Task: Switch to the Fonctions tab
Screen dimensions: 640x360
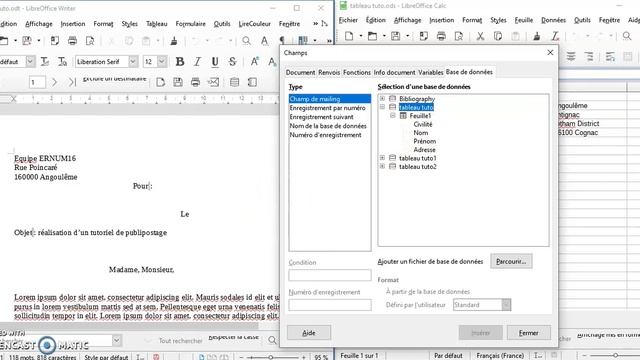Action: pyautogui.click(x=357, y=72)
